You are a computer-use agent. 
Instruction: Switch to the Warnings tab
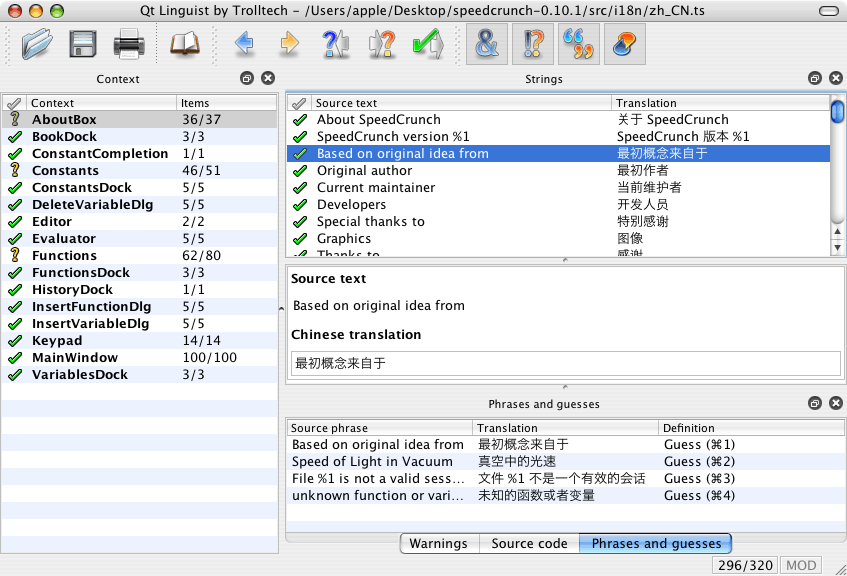[x=439, y=544]
